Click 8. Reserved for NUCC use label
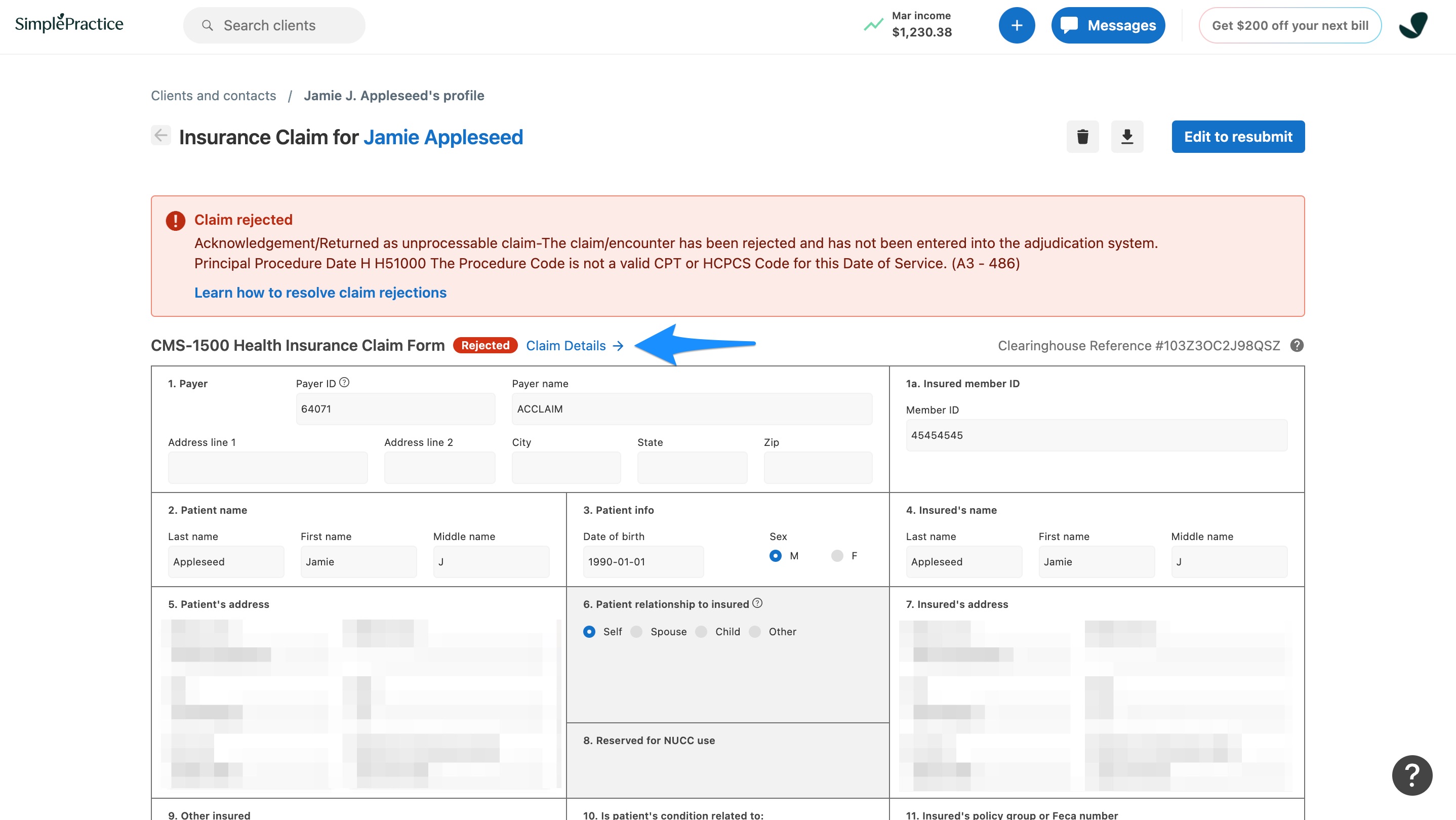The image size is (1456, 820). 649,741
